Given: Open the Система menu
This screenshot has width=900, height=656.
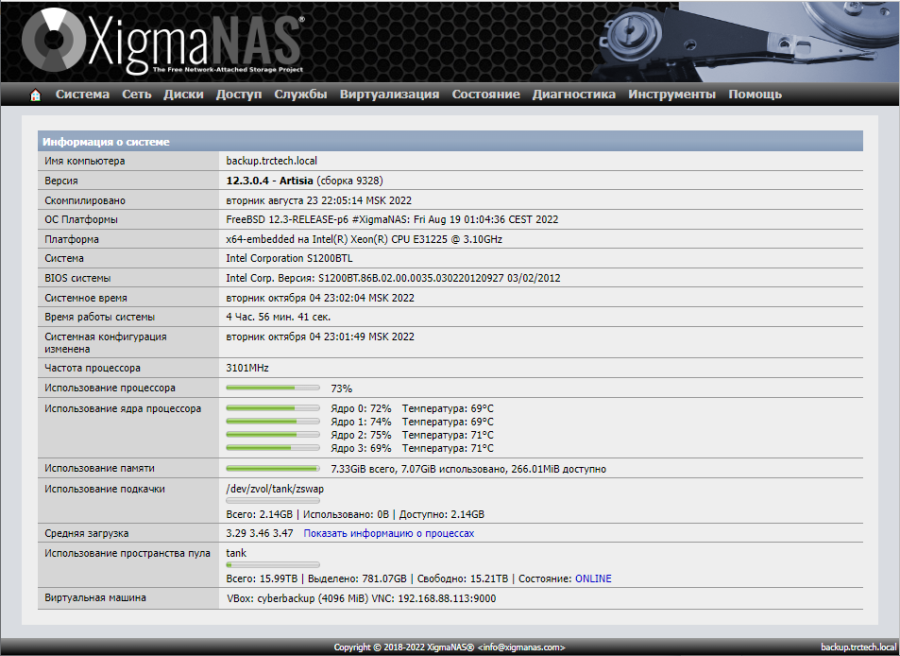Looking at the screenshot, I should pyautogui.click(x=82, y=94).
